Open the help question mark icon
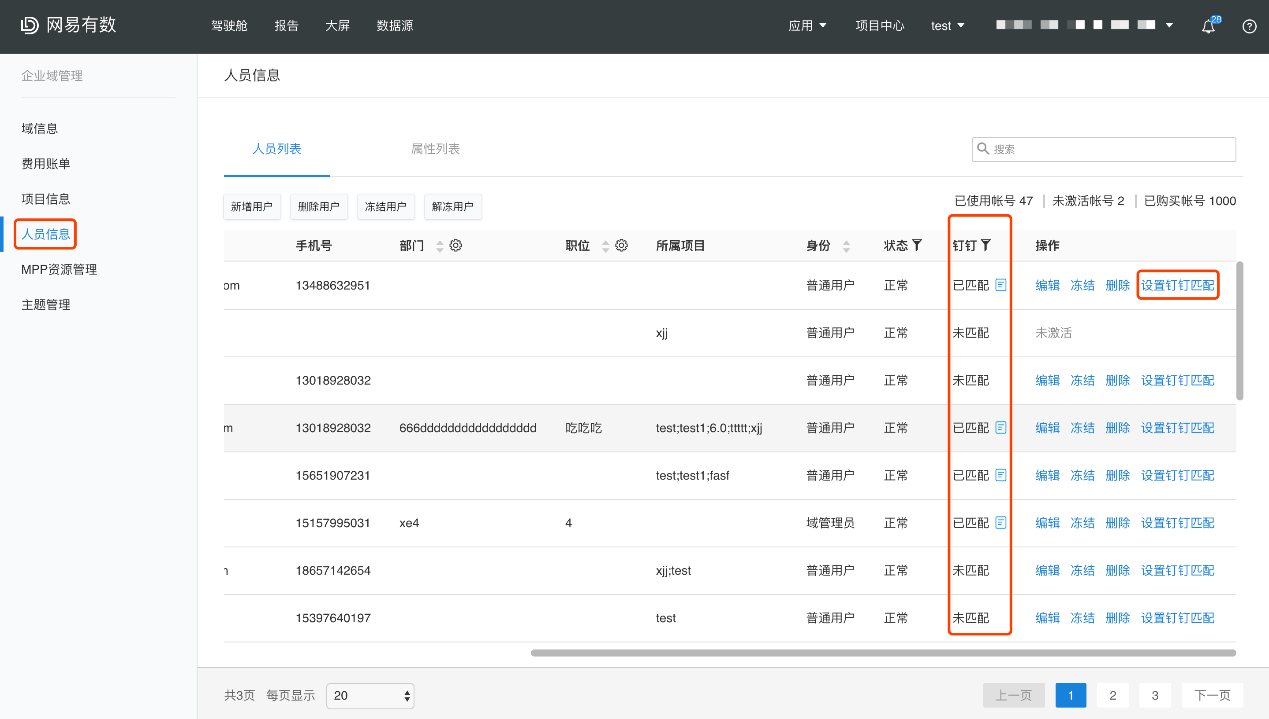This screenshot has width=1269, height=719. pos(1249,27)
